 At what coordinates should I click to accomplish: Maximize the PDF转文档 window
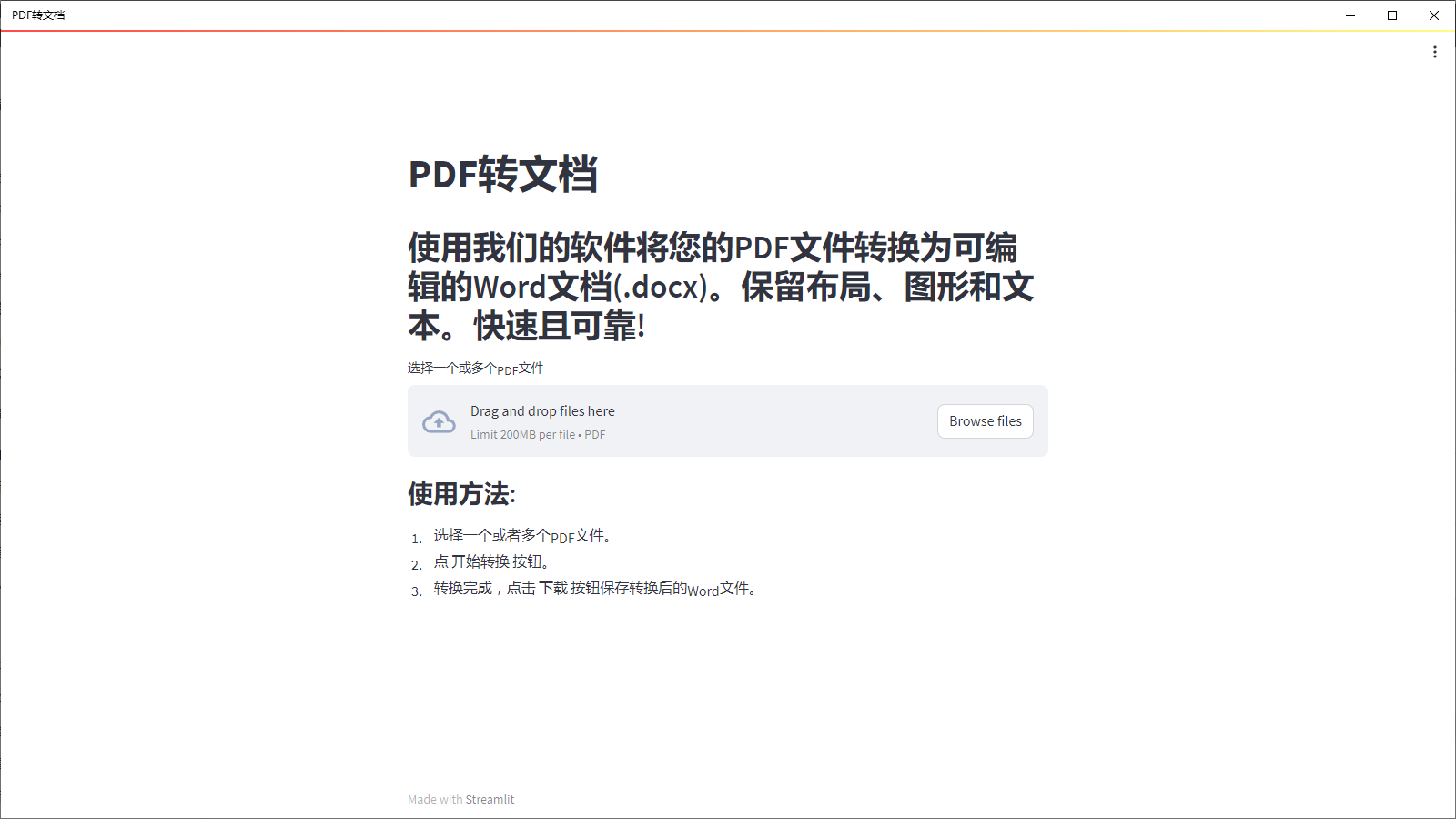pyautogui.click(x=1392, y=15)
